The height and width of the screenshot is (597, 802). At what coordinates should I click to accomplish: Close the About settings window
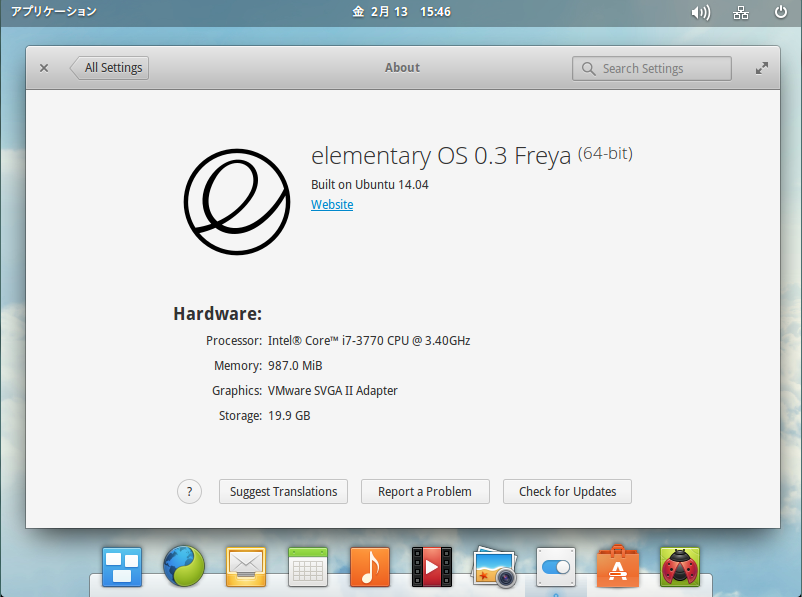point(44,68)
